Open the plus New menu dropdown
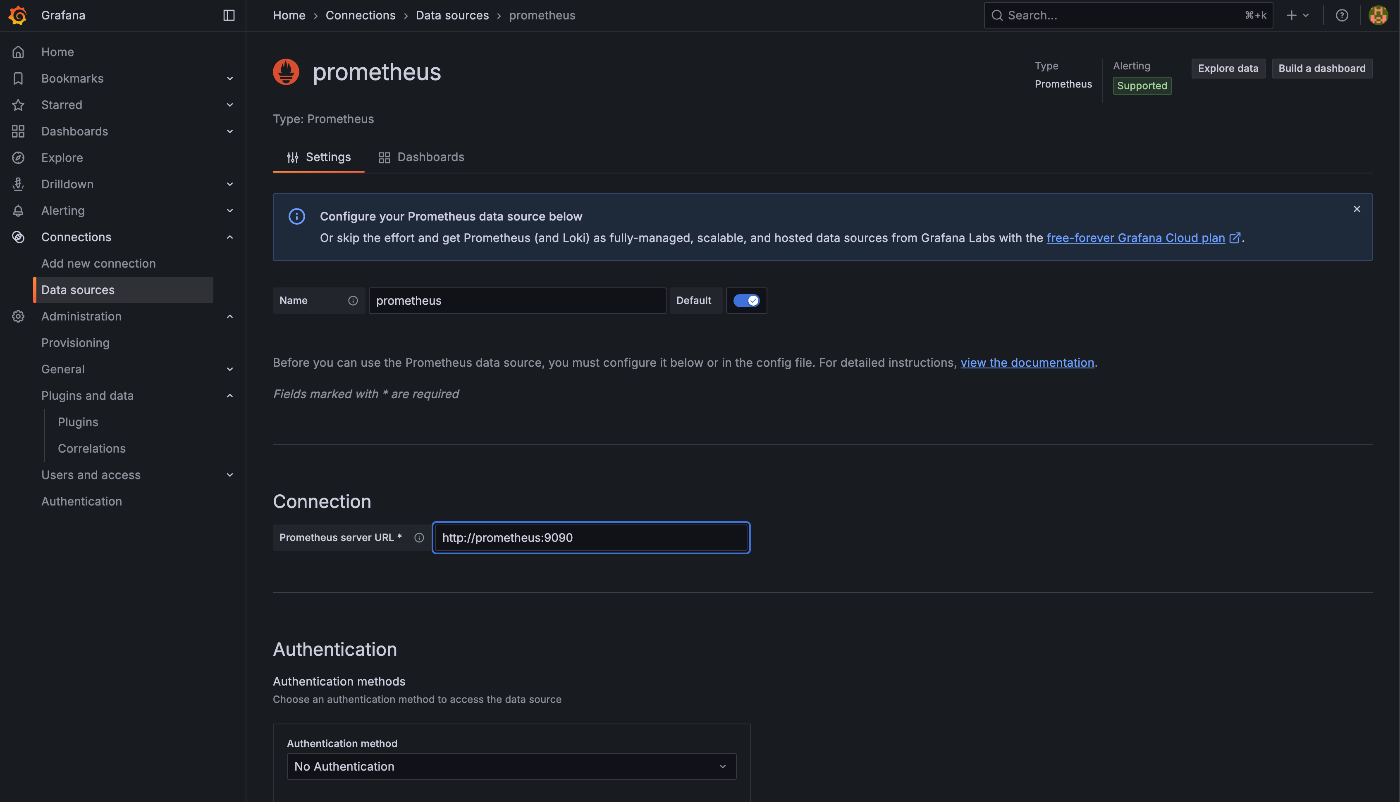The width and height of the screenshot is (1400, 802). (1298, 15)
